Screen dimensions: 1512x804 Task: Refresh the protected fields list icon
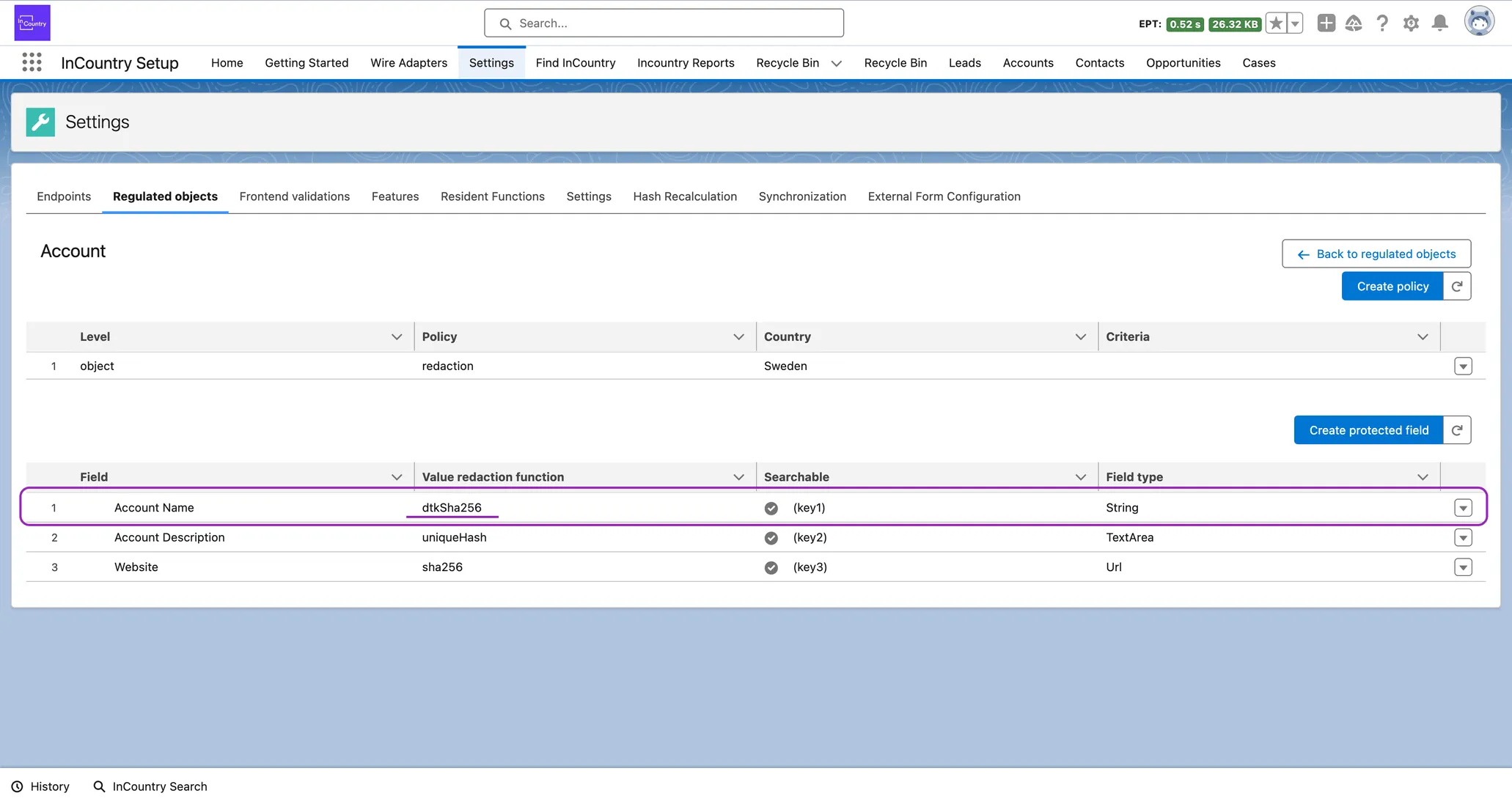[x=1457, y=430]
